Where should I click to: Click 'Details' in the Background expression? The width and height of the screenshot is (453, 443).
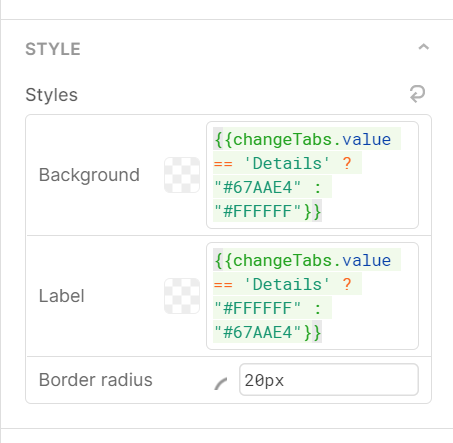pyautogui.click(x=287, y=163)
